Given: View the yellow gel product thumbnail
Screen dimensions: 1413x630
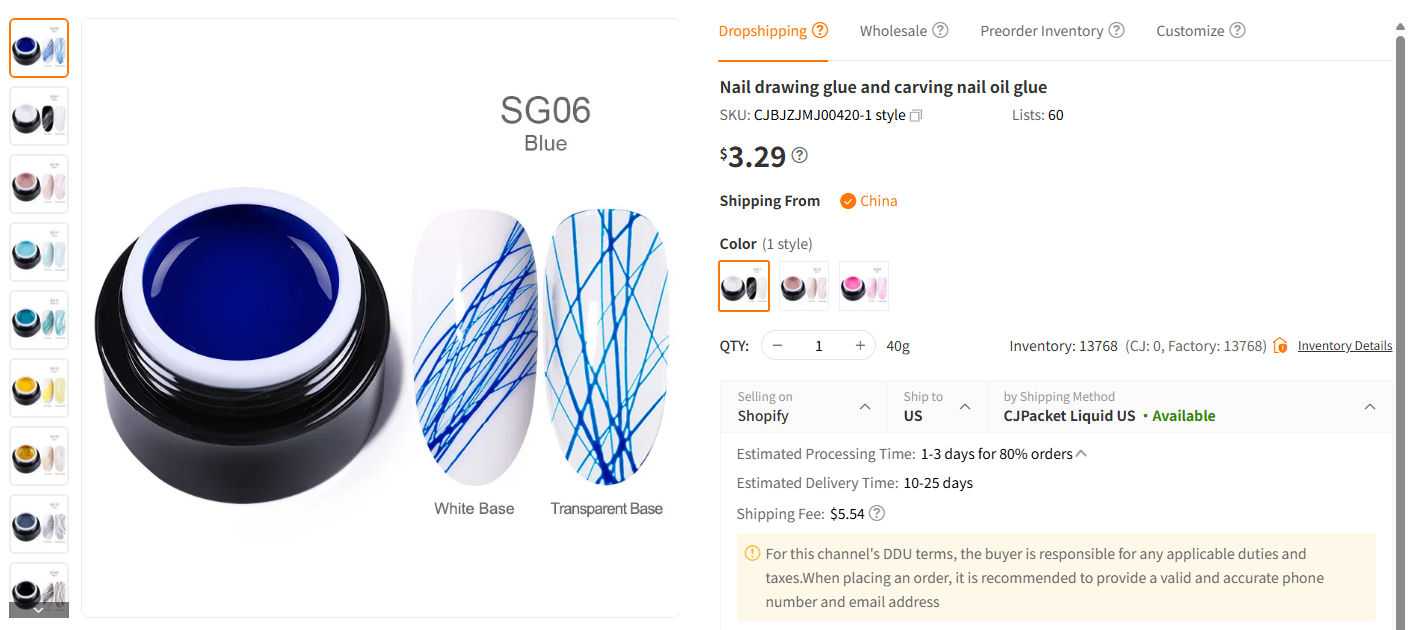Looking at the screenshot, I should tap(39, 388).
